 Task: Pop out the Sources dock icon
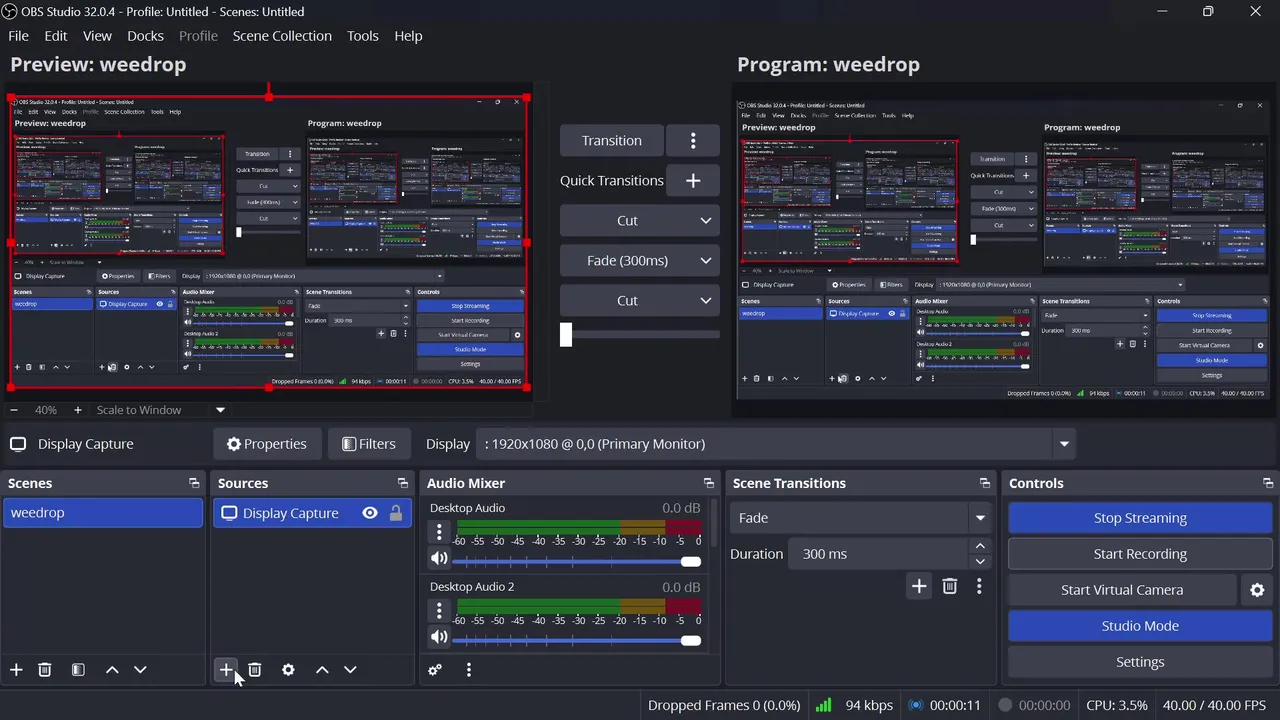point(402,483)
